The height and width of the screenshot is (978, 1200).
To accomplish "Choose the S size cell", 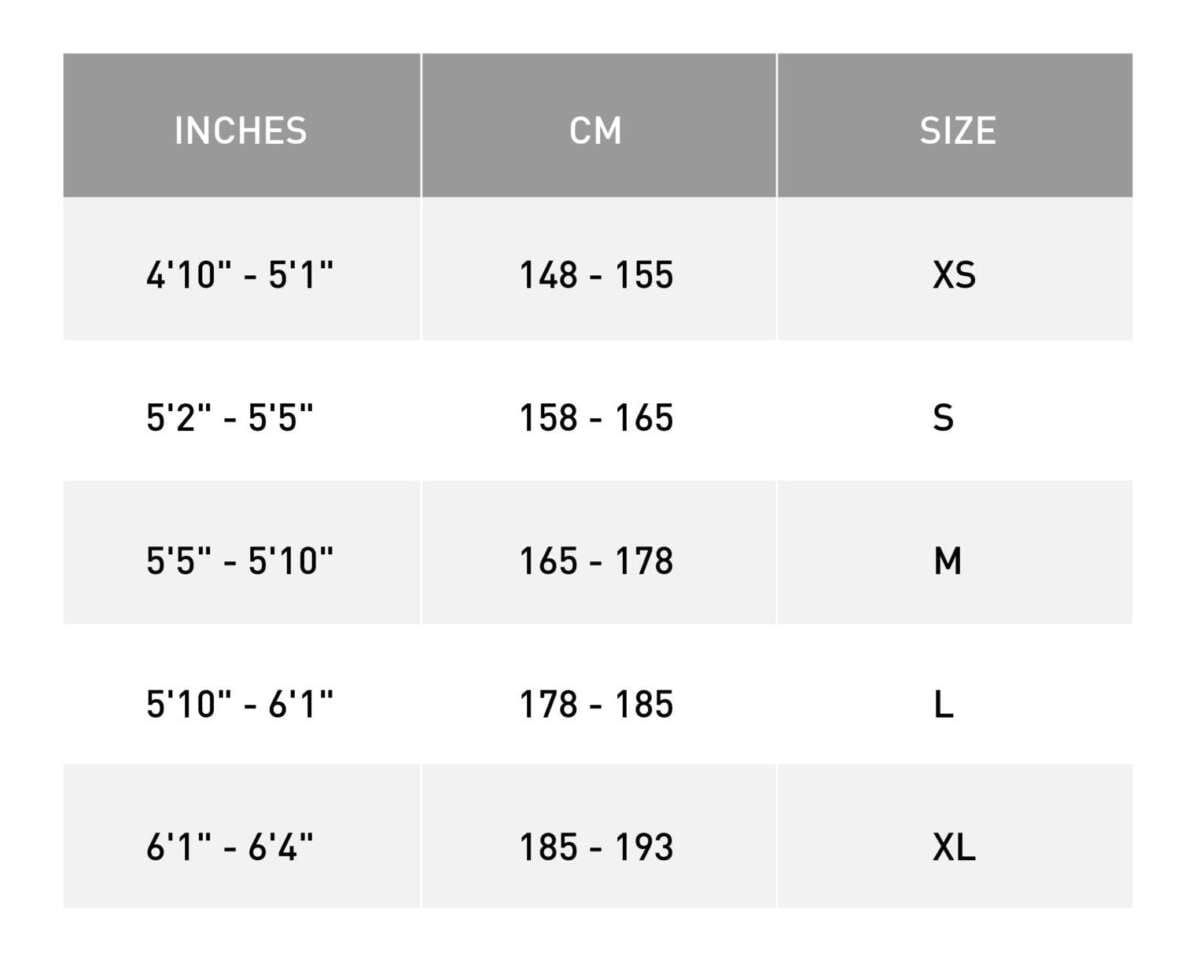I will pyautogui.click(x=943, y=417).
